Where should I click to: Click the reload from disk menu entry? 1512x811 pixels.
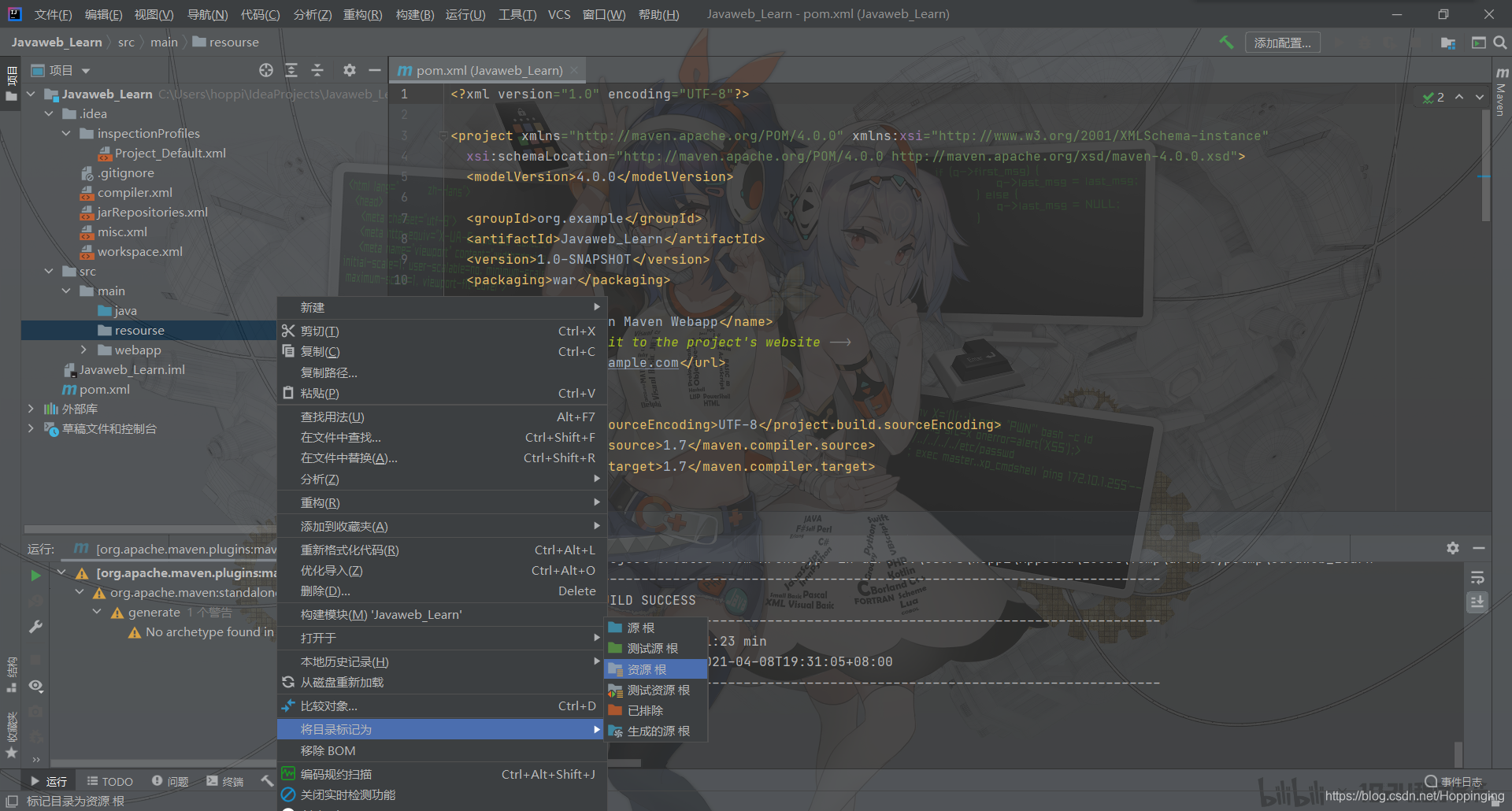point(442,683)
